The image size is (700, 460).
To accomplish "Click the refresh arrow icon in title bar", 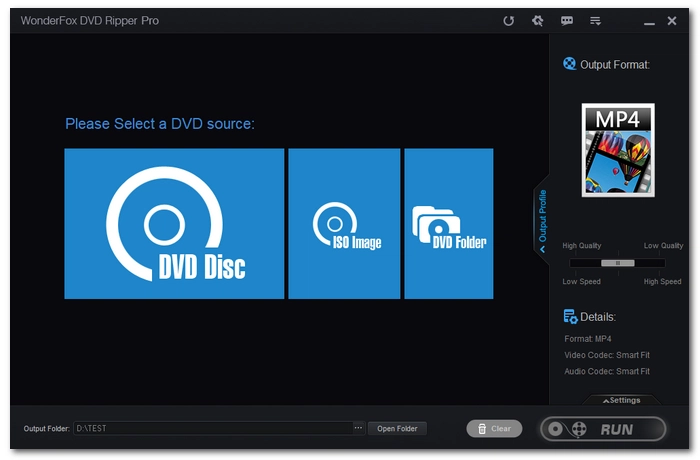I will click(x=508, y=20).
